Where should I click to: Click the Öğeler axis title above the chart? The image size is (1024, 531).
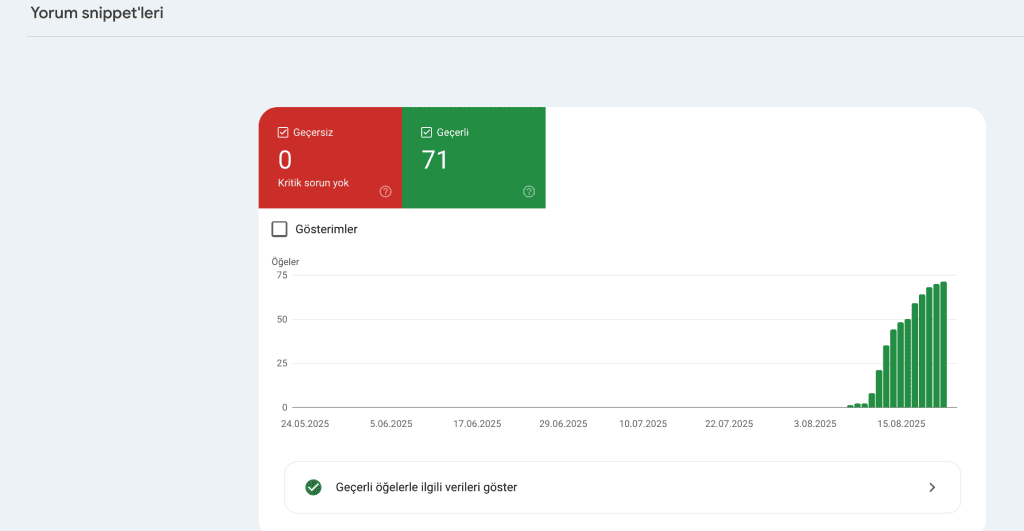tap(285, 262)
